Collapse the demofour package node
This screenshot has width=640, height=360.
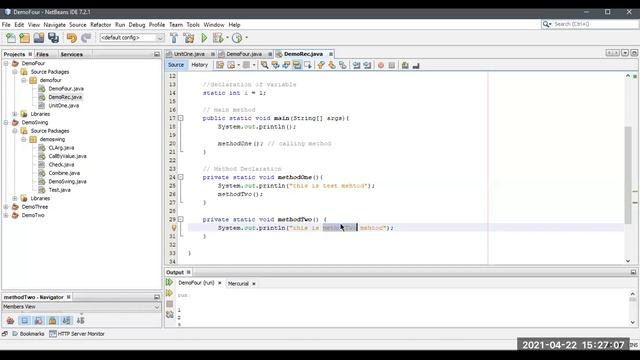click(24, 80)
